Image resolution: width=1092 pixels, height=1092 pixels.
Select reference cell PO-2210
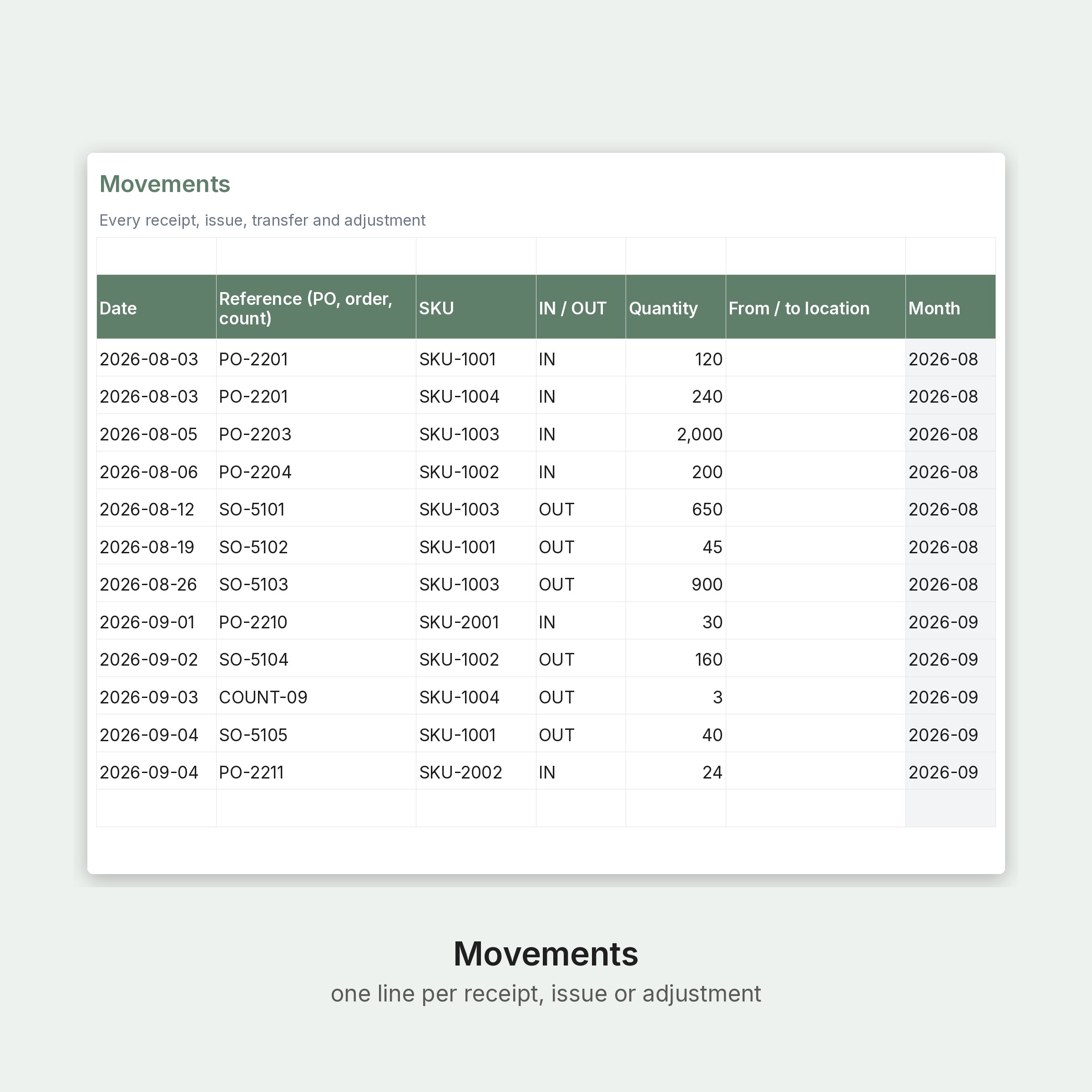click(x=316, y=621)
